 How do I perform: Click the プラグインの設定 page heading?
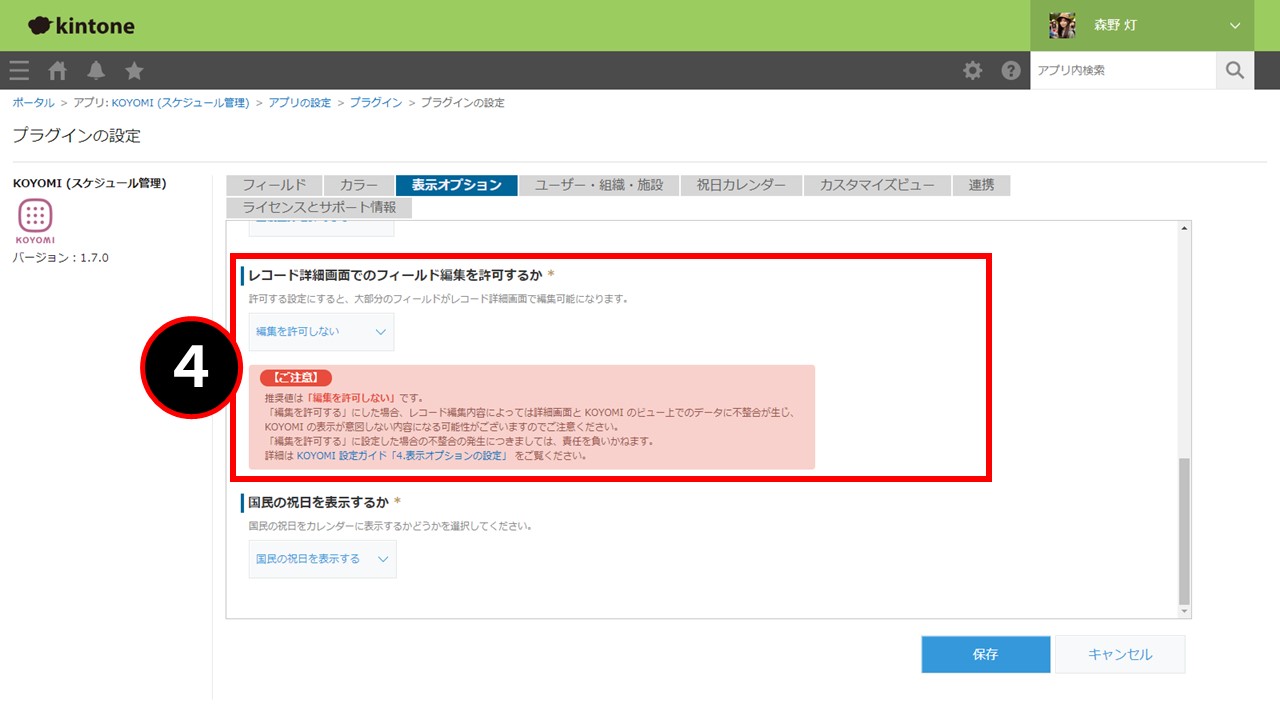coord(77,135)
